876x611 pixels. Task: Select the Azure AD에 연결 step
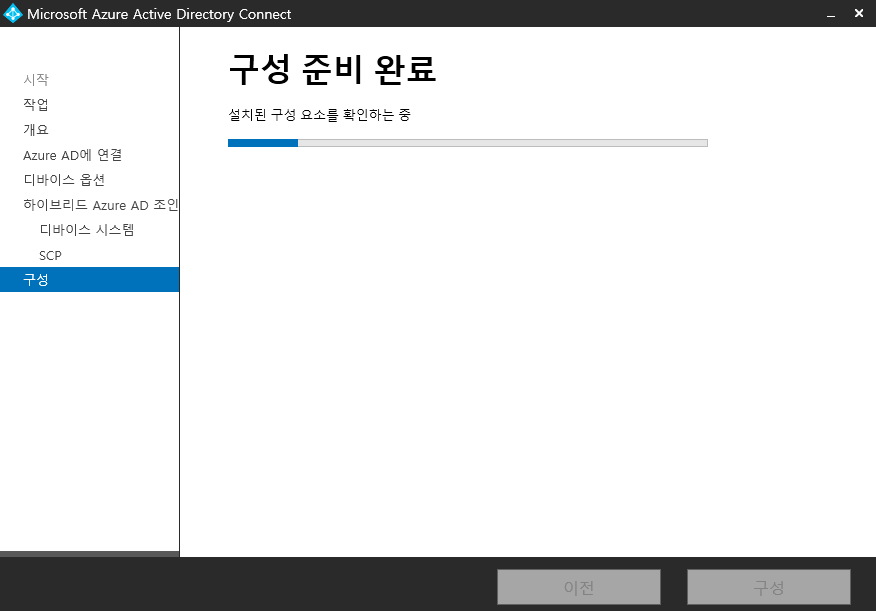pos(73,155)
